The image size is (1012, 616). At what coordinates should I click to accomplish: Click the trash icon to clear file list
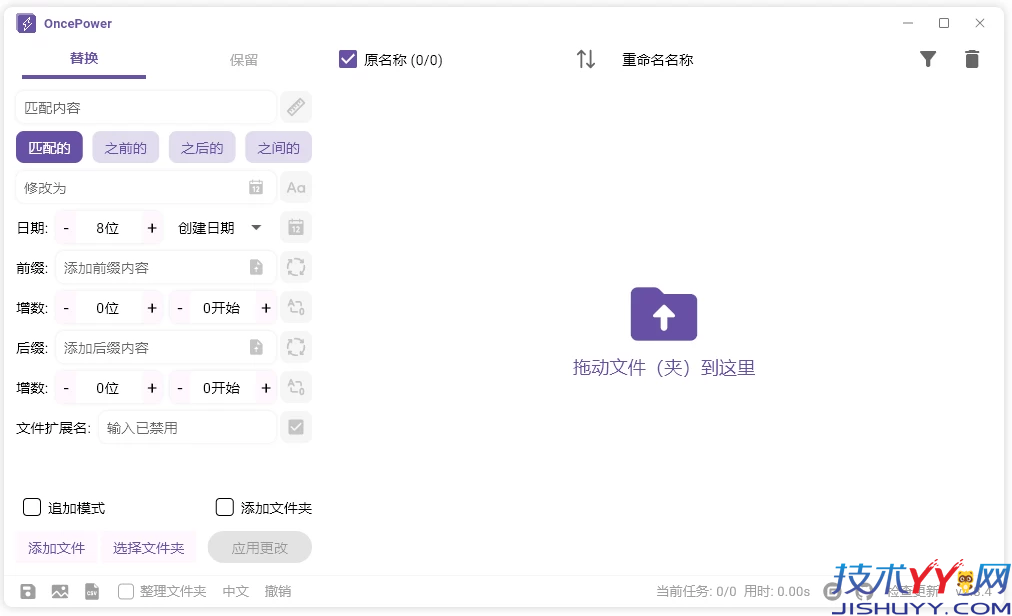point(972,59)
